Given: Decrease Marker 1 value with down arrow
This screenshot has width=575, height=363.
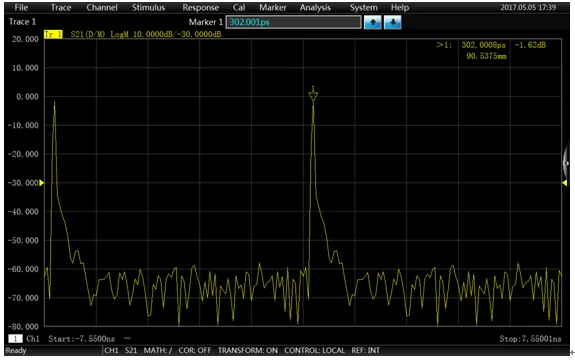Looking at the screenshot, I should coord(393,22).
